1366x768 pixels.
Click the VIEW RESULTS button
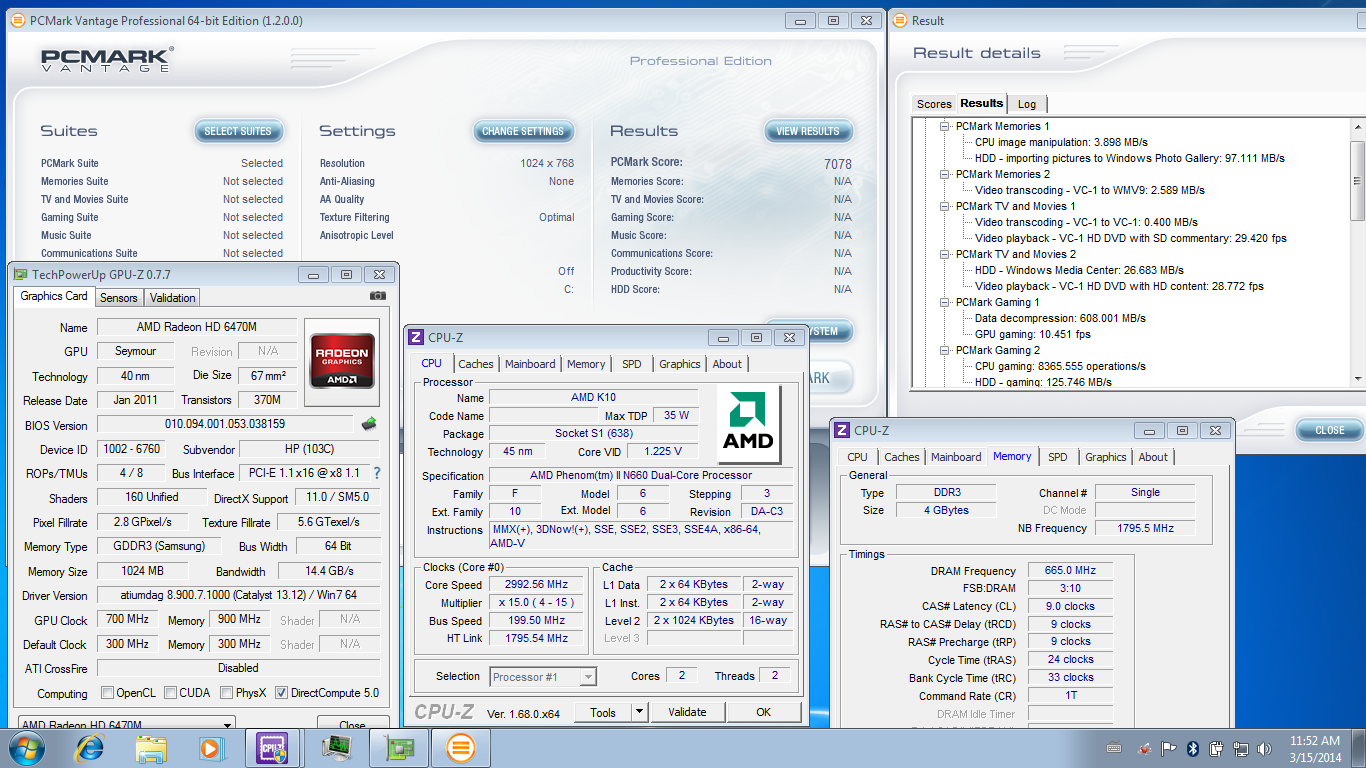(808, 131)
